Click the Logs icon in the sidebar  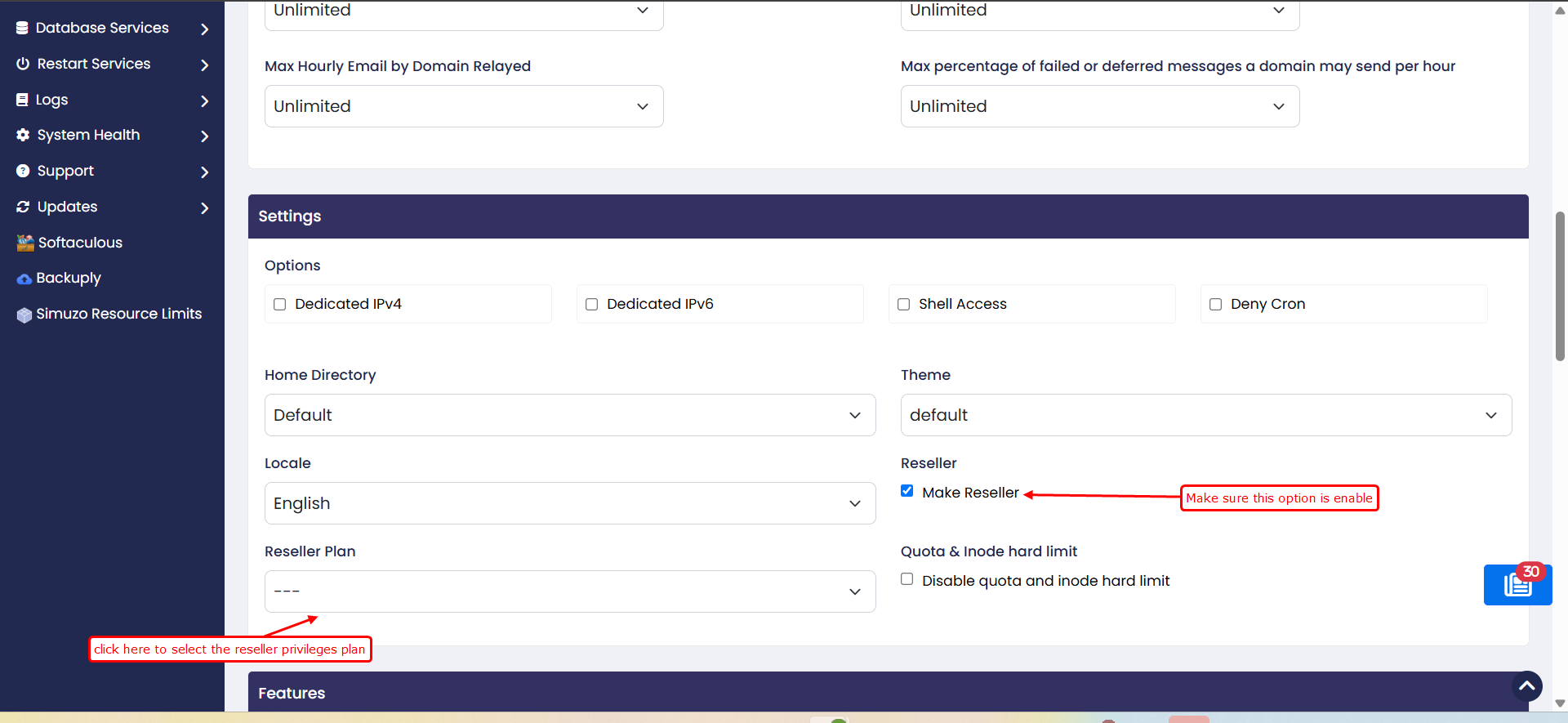pos(23,100)
